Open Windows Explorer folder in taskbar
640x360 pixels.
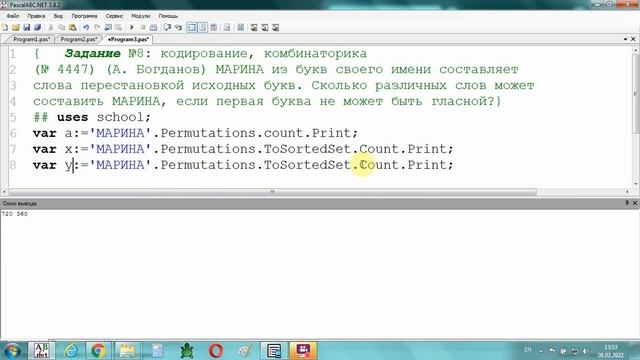pos(127,351)
